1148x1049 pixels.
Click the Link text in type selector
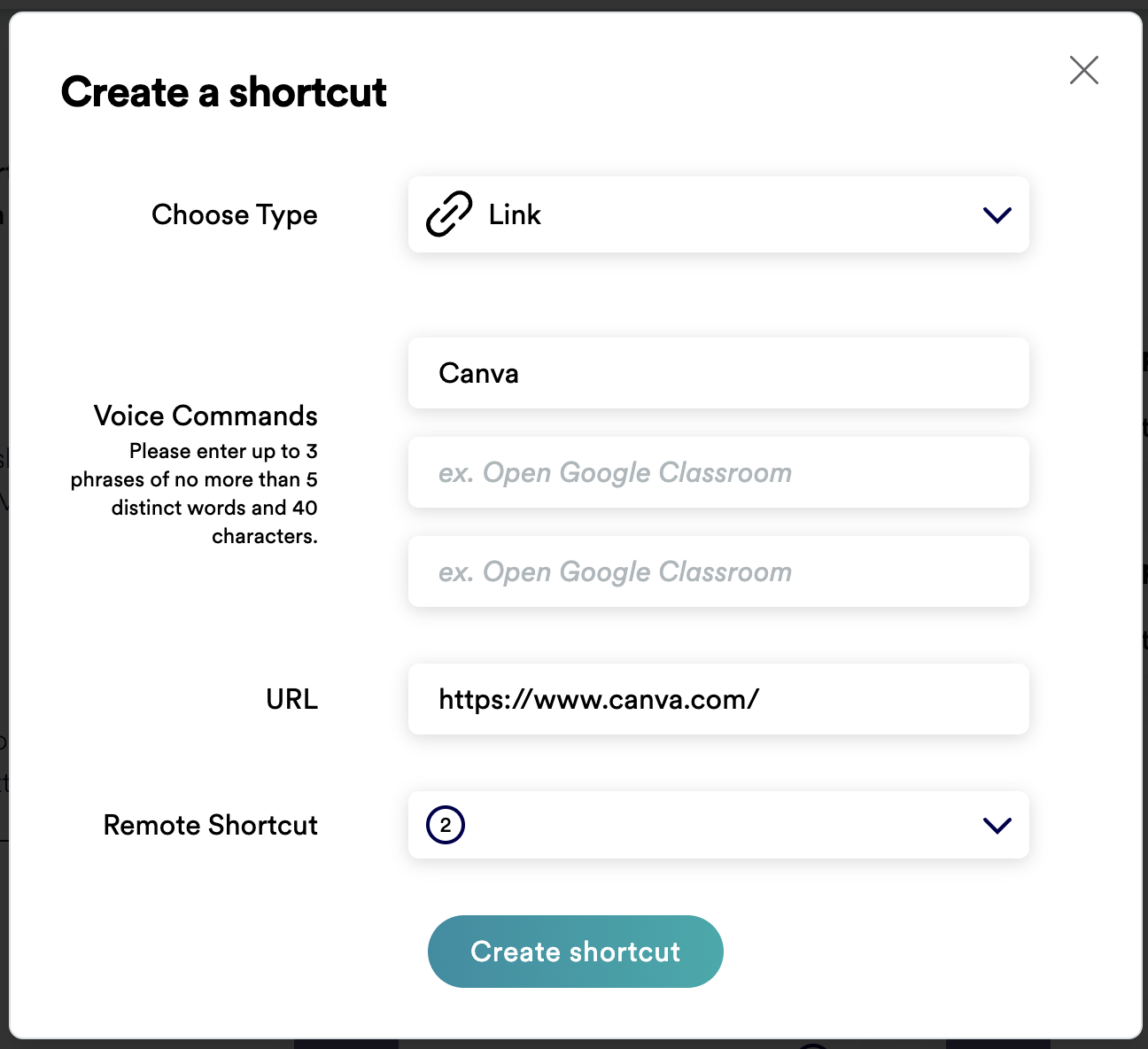click(514, 214)
